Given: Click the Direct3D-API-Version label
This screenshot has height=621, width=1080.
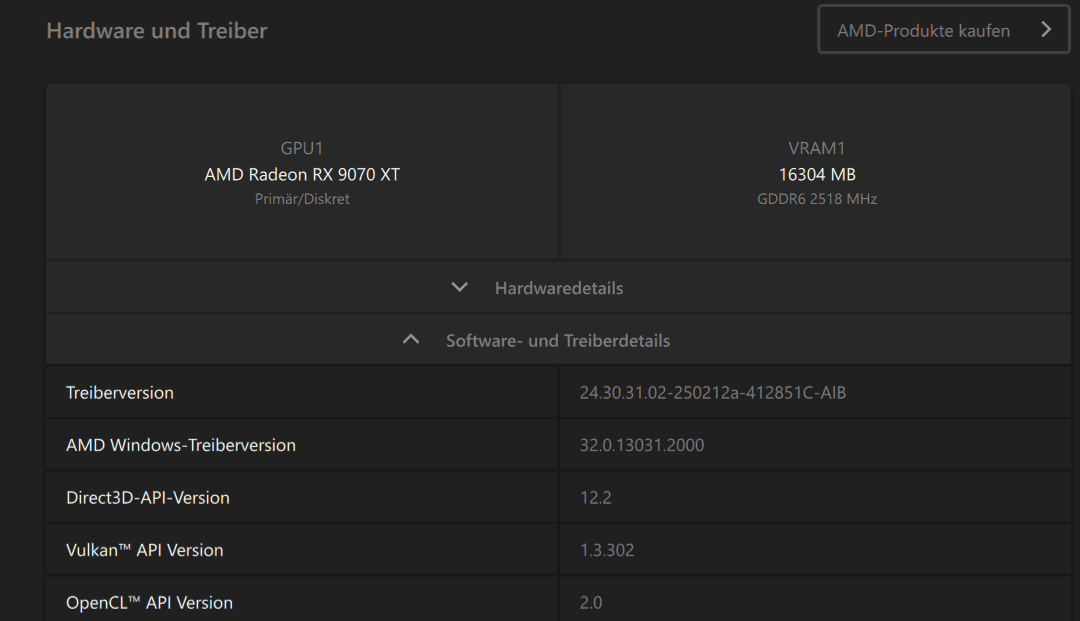Looking at the screenshot, I should click(148, 498).
